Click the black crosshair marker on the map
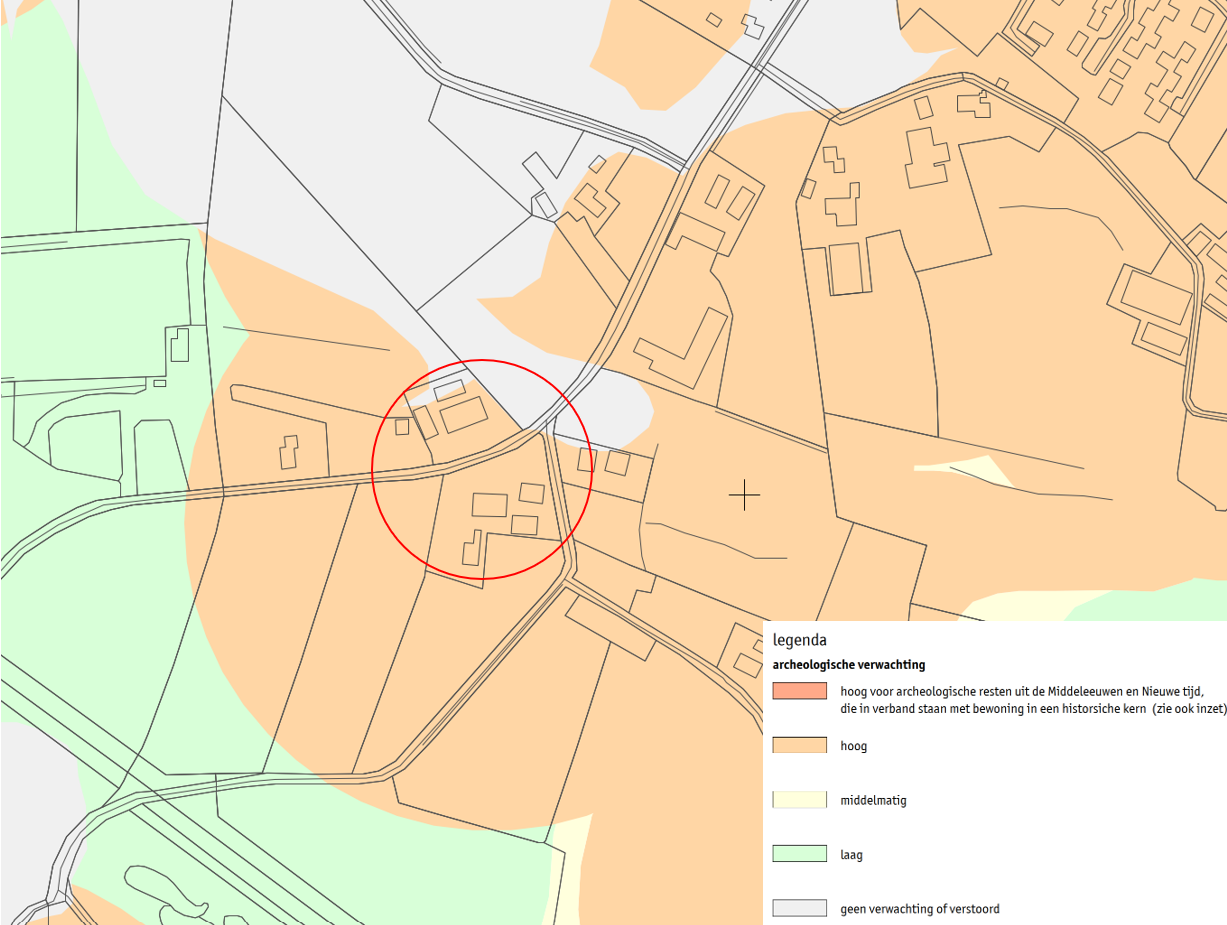 click(744, 494)
